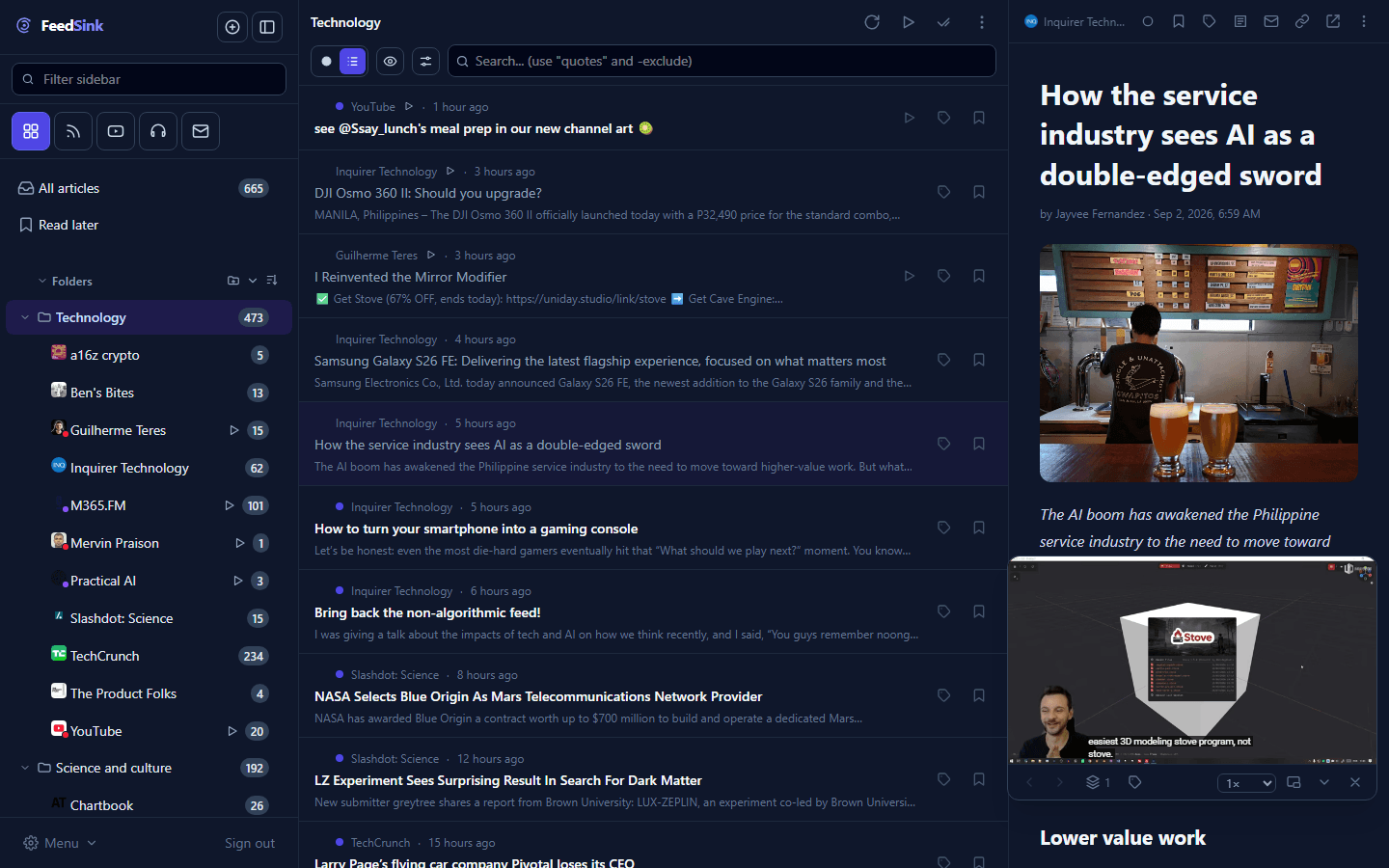Image resolution: width=1389 pixels, height=868 pixels.
Task: Open the collapse all folders dropdown chevron
Action: pos(253,281)
